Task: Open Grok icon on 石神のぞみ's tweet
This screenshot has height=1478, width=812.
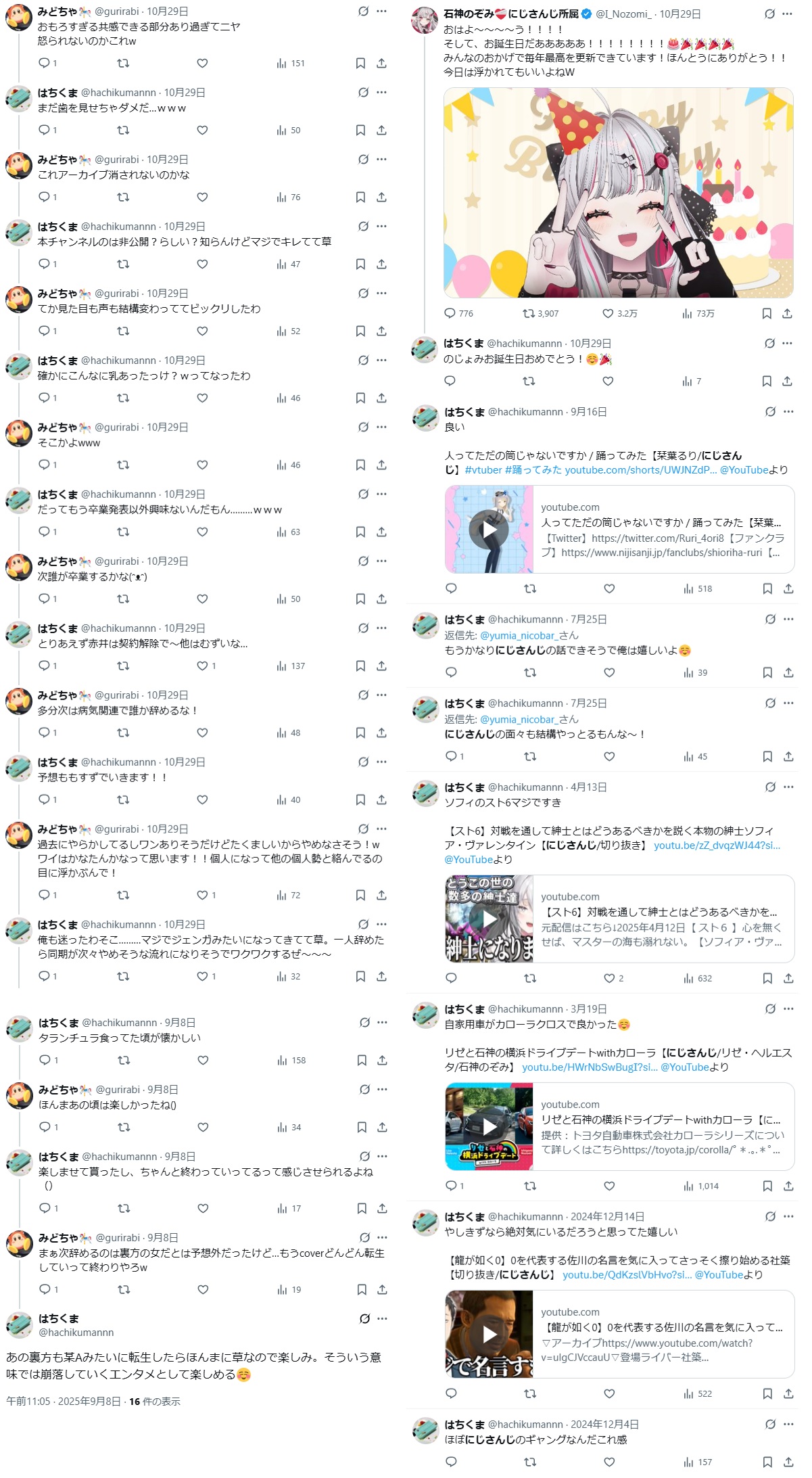Action: point(769,14)
